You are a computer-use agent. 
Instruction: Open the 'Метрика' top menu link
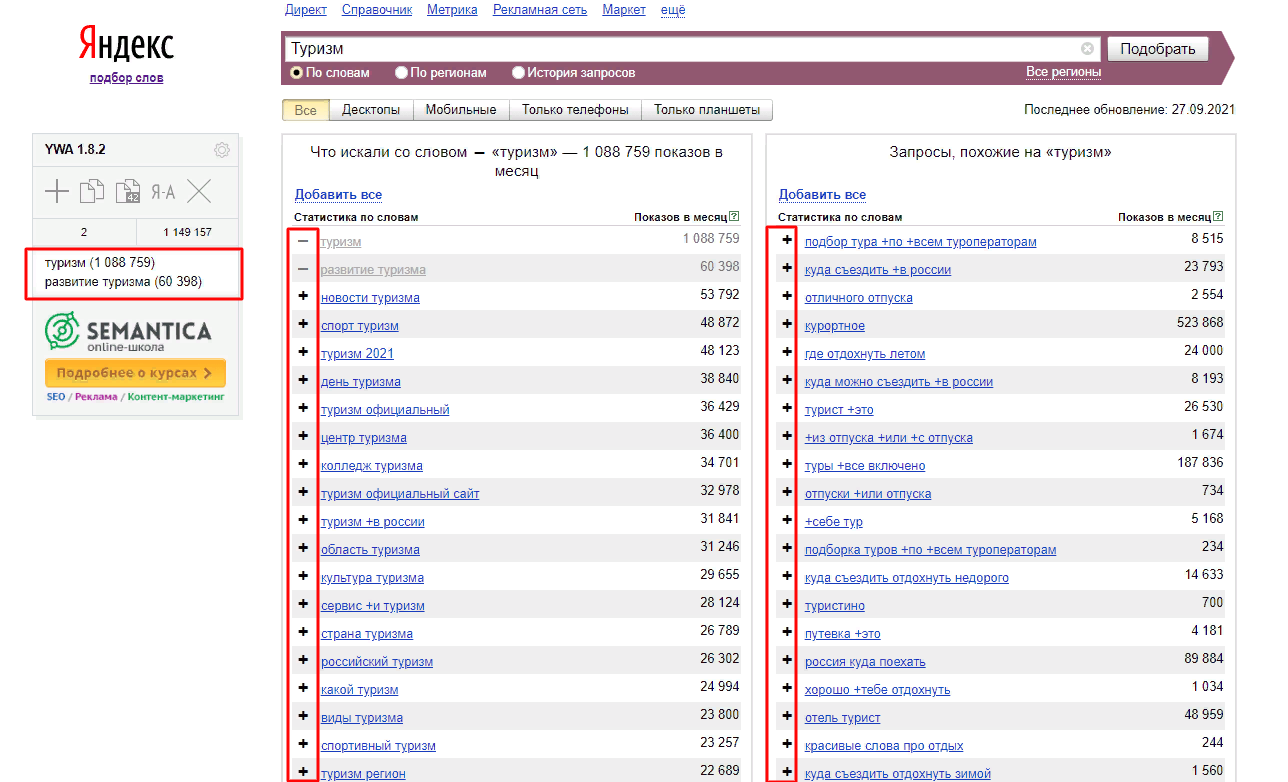pyautogui.click(x=452, y=10)
